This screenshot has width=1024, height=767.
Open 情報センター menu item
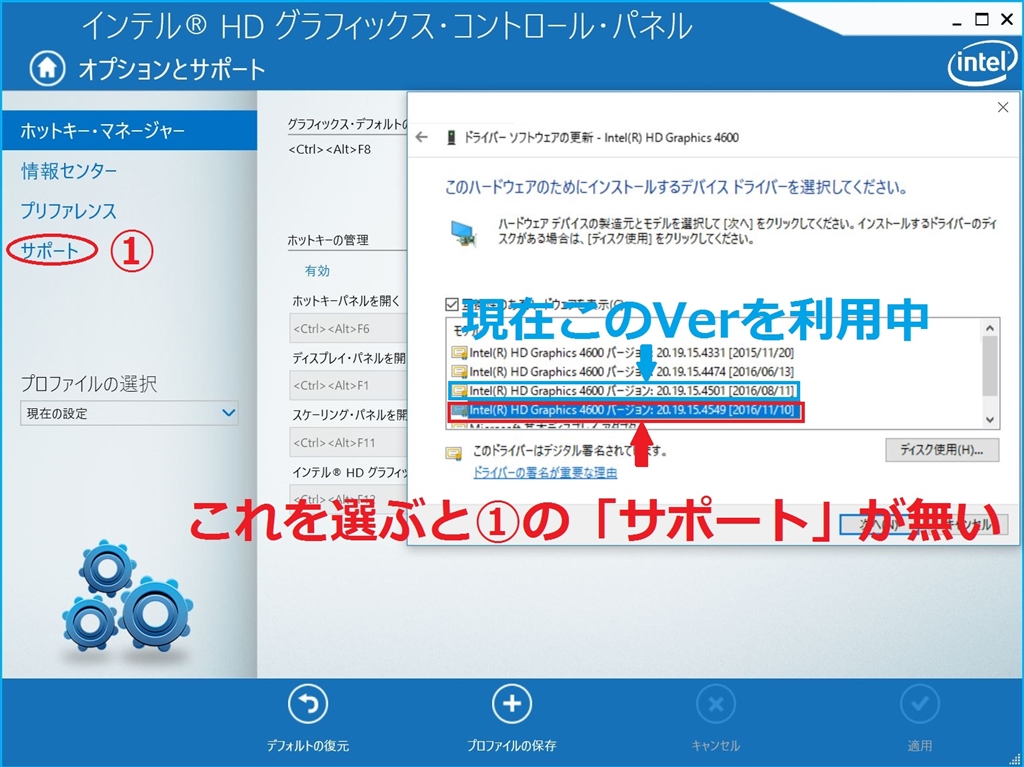coord(69,171)
